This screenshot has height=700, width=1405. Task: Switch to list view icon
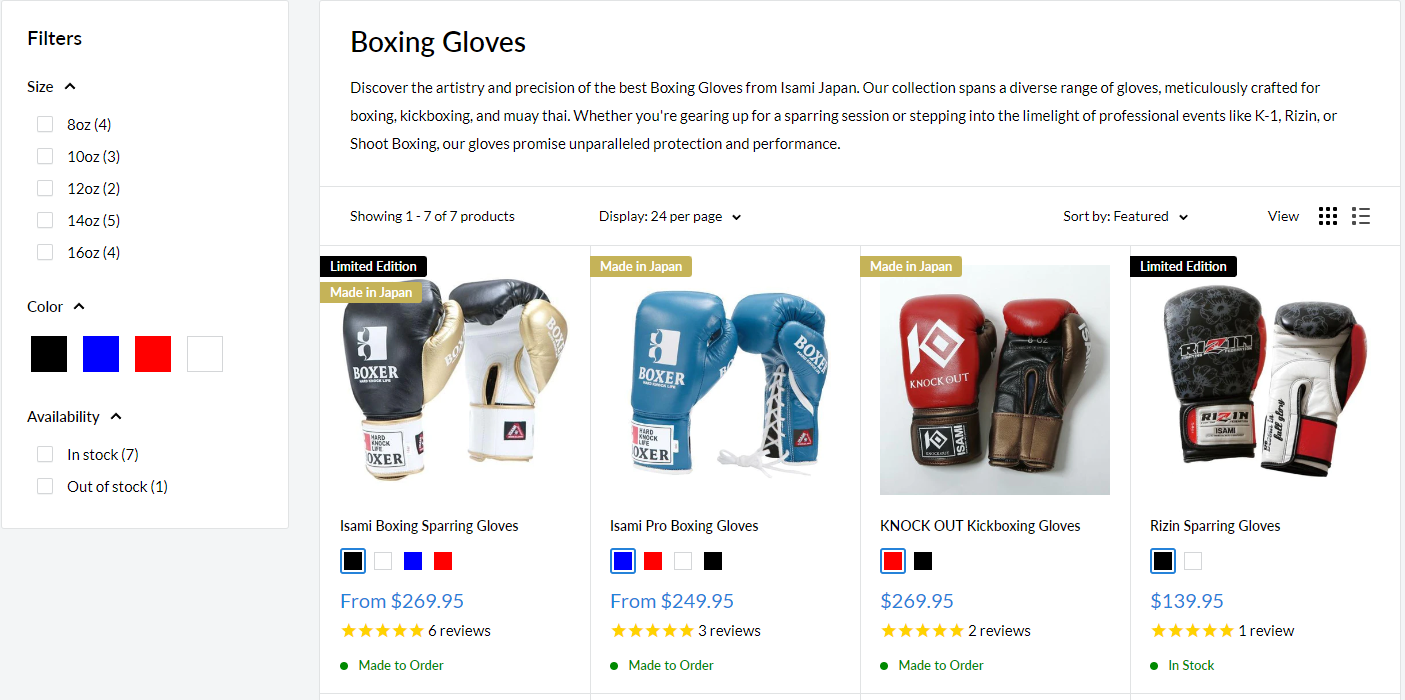pyautogui.click(x=1361, y=216)
